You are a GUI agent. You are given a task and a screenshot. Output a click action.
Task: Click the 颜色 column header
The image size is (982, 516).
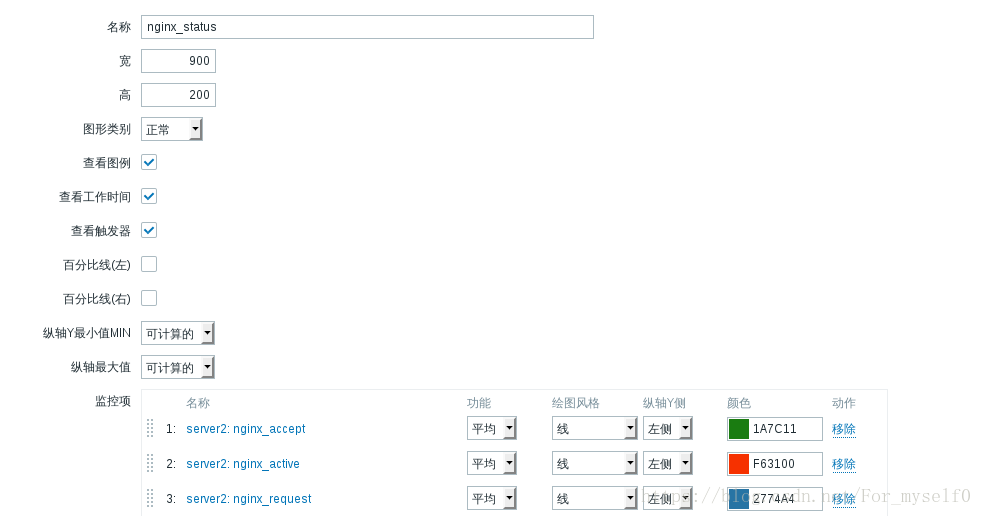pyautogui.click(x=739, y=403)
